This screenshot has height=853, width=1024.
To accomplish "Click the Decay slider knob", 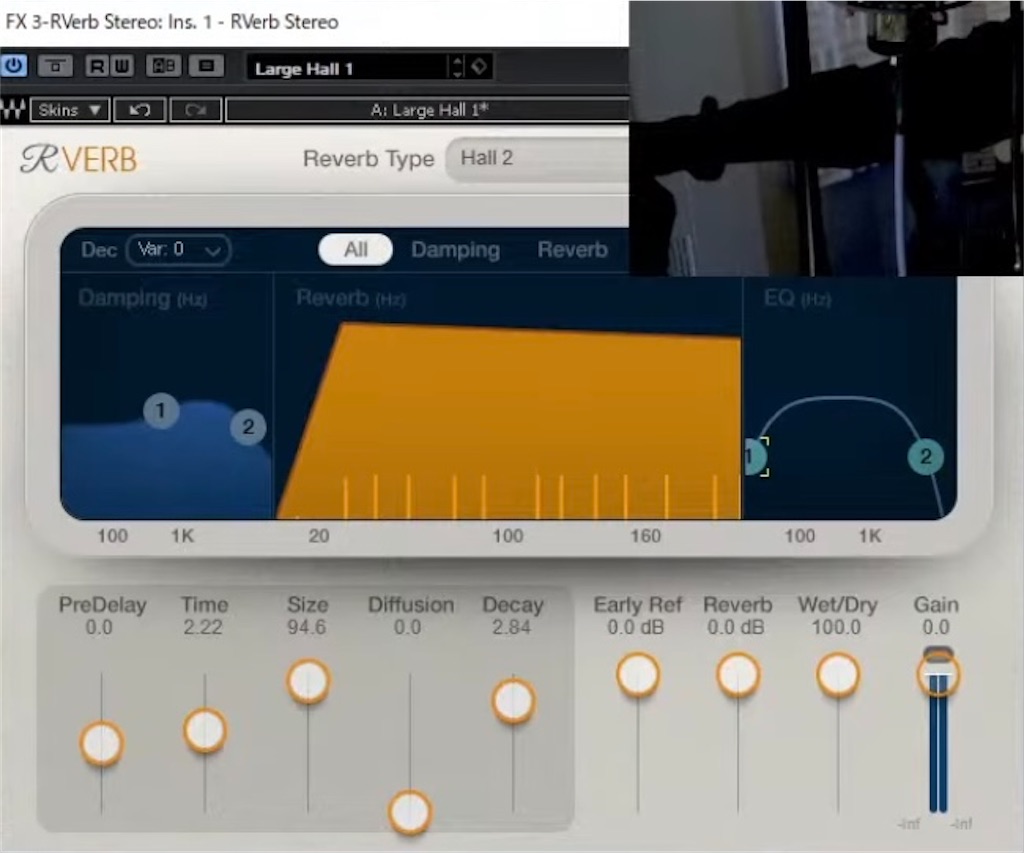I will coord(513,701).
